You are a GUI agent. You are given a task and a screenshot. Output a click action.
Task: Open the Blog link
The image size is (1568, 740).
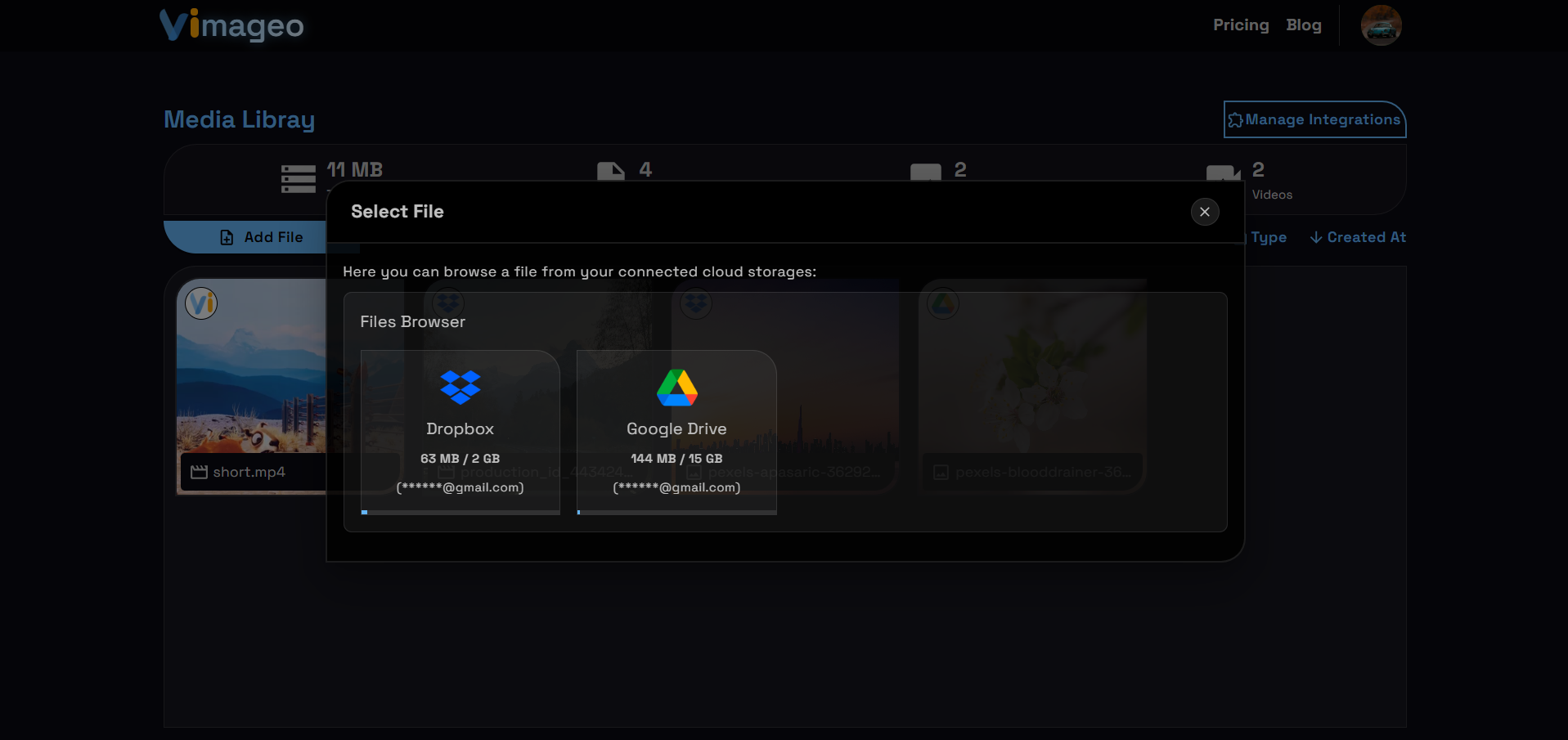coord(1304,25)
